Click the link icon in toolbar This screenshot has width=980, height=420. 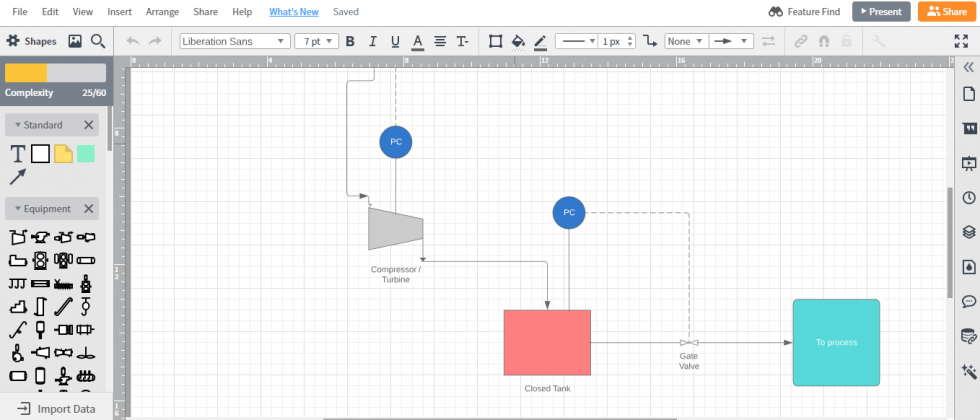point(801,41)
